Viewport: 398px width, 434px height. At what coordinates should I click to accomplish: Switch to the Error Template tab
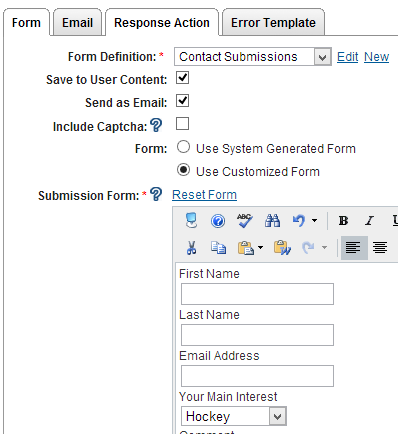273,23
